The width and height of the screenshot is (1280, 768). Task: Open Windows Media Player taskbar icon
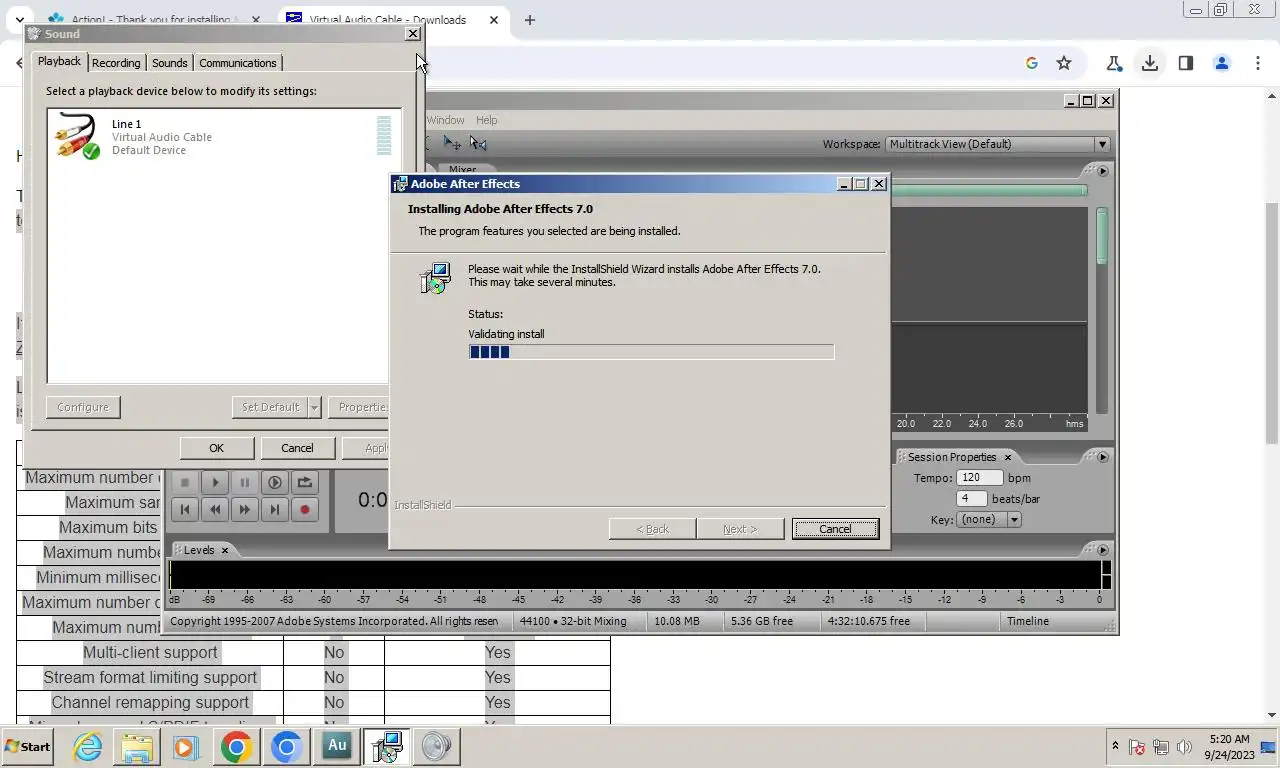click(x=185, y=746)
